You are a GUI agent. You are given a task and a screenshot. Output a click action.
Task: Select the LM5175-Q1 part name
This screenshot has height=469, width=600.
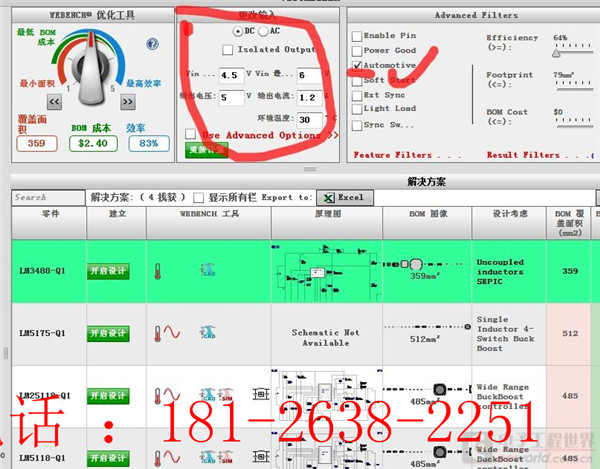42,333
